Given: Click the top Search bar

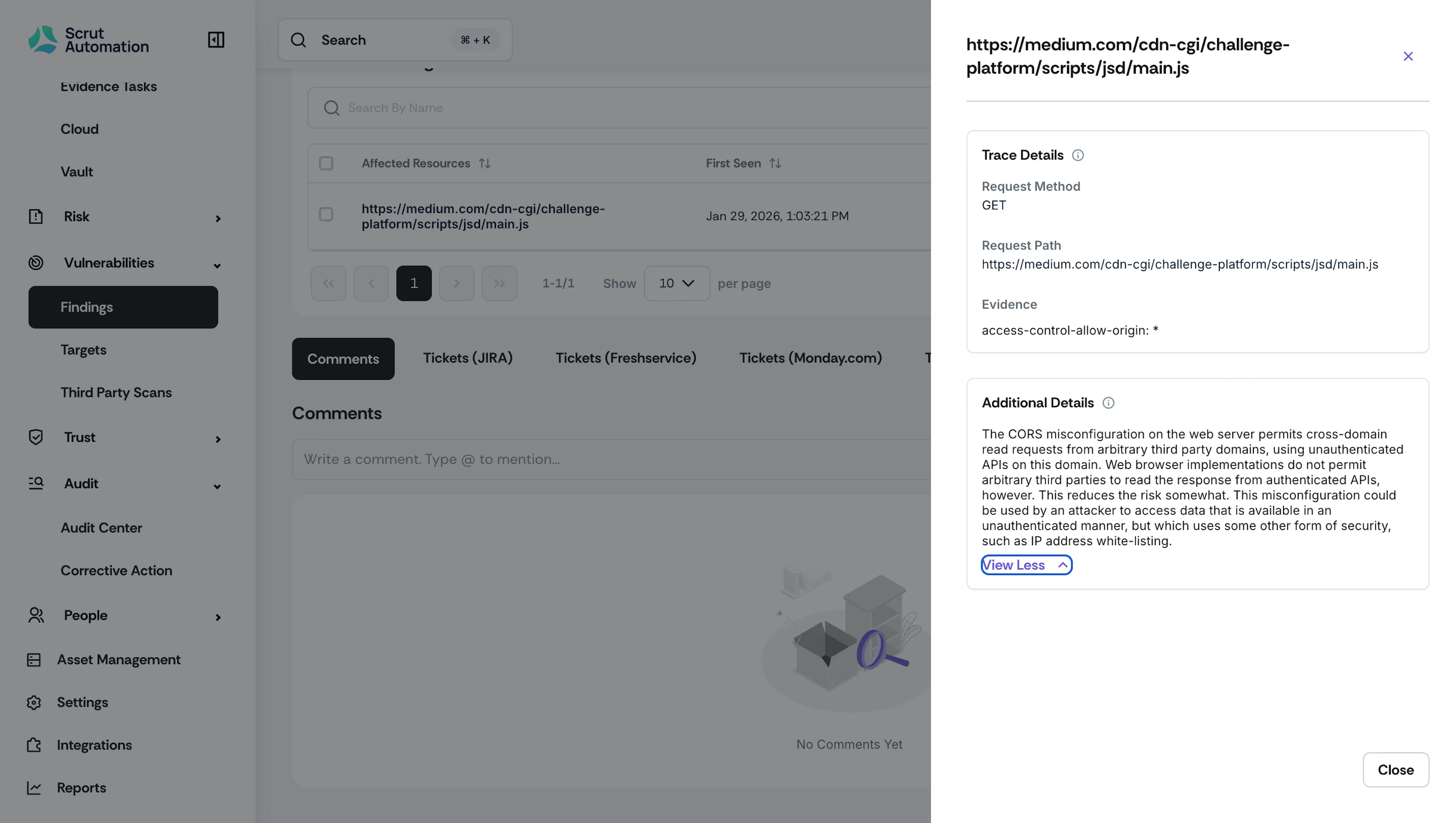Looking at the screenshot, I should [x=395, y=40].
